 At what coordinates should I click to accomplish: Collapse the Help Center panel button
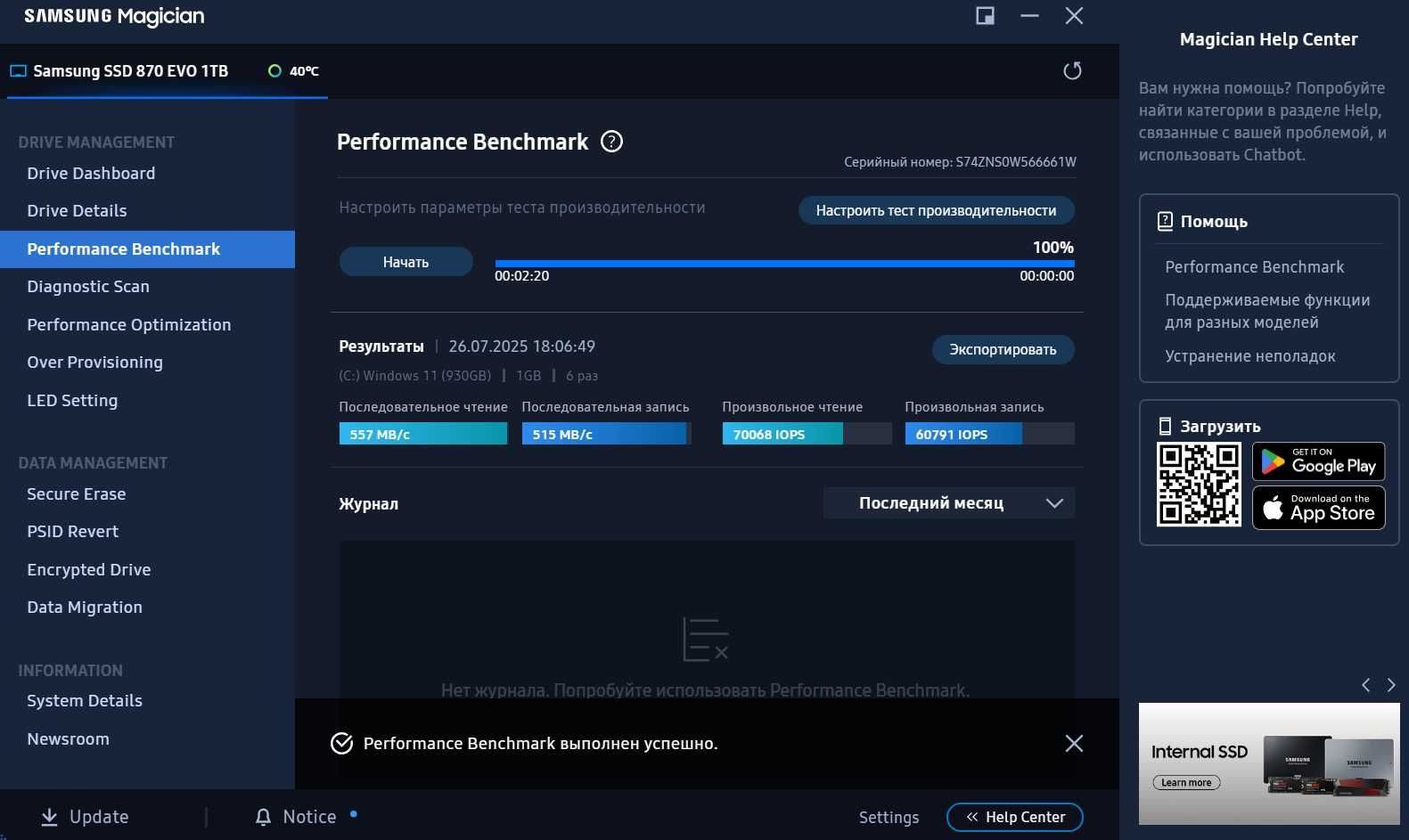point(1015,818)
